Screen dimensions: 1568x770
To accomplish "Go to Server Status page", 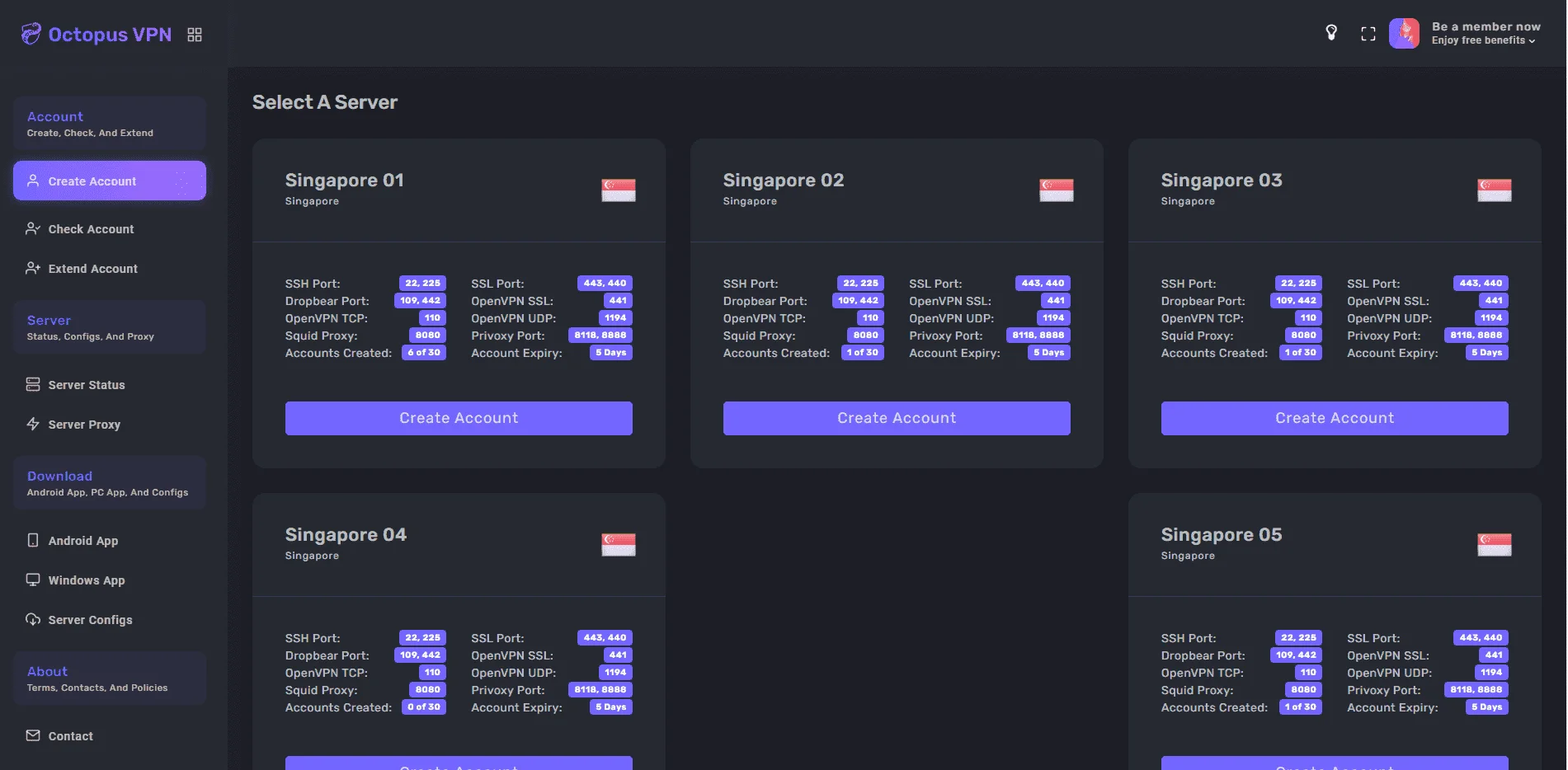I will [110, 385].
